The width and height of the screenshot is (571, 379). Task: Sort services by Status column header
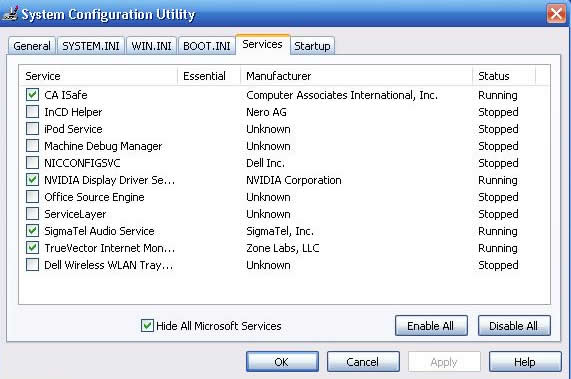tap(504, 76)
